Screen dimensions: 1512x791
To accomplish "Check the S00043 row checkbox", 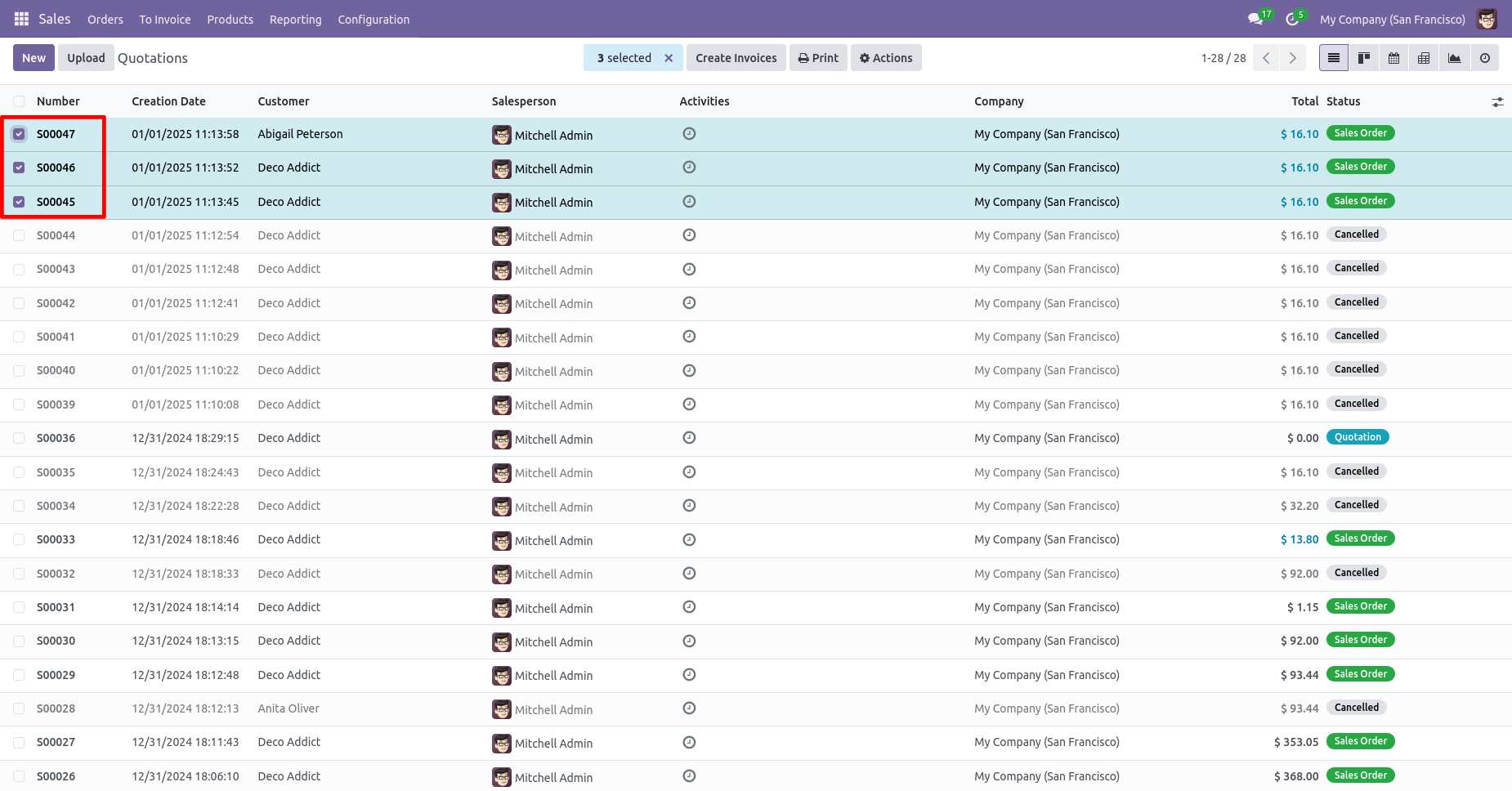I will 19,269.
